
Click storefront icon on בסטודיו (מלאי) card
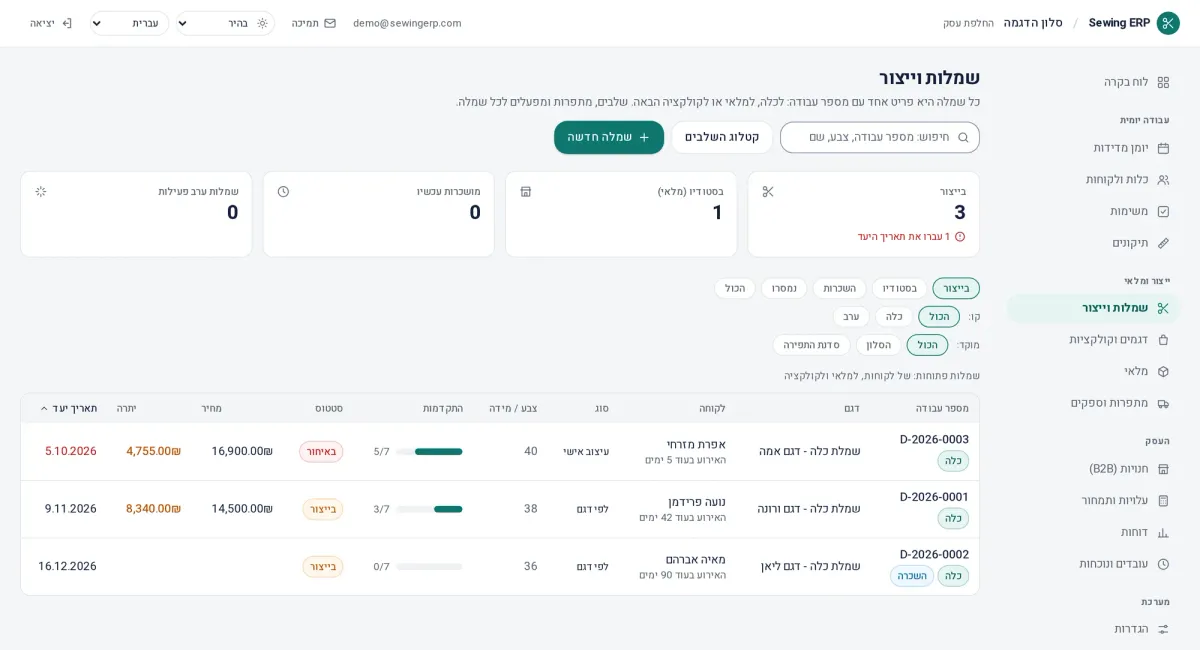[x=526, y=191]
